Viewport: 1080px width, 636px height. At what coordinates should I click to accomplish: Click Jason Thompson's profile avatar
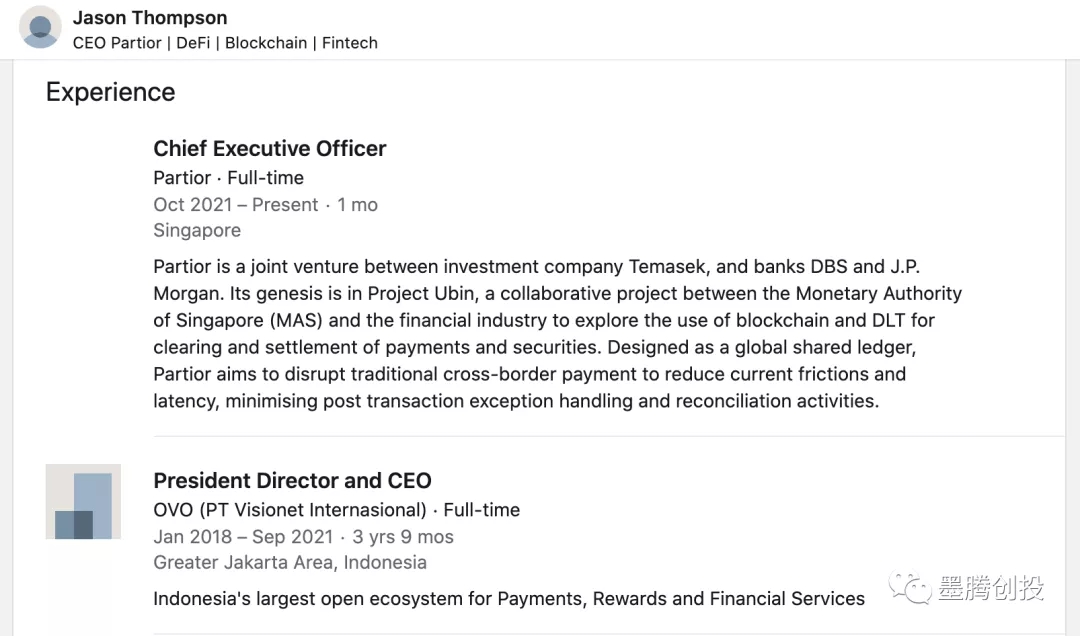40,27
